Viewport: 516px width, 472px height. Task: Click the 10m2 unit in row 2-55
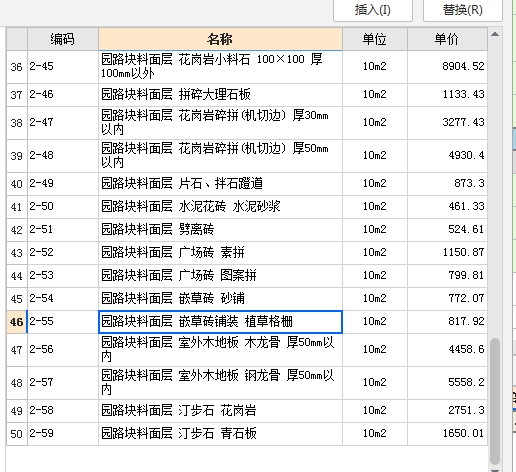pyautogui.click(x=375, y=322)
